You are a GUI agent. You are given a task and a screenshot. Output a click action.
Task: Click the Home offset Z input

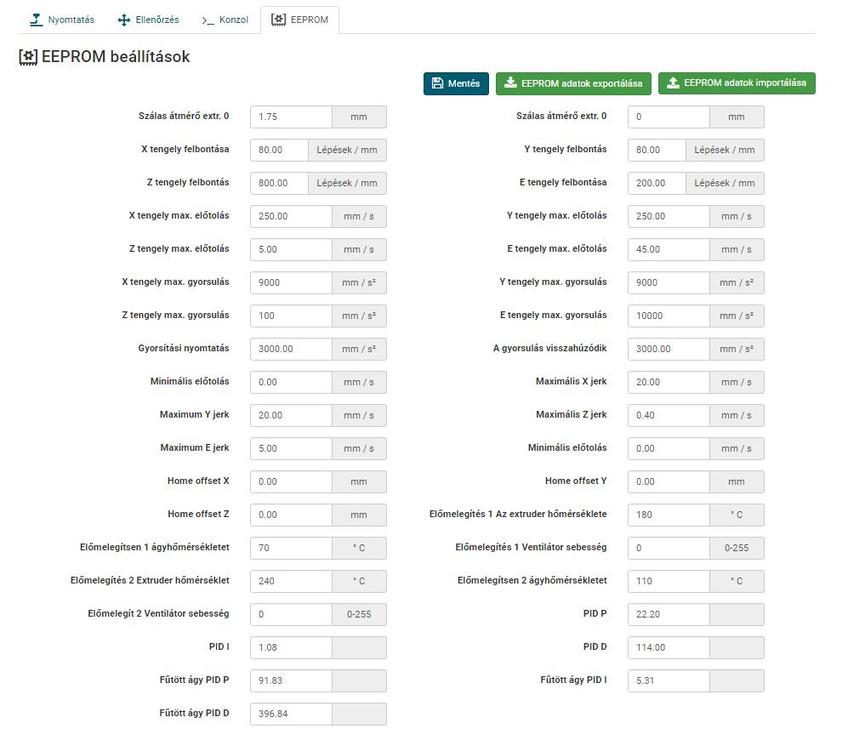coord(290,515)
